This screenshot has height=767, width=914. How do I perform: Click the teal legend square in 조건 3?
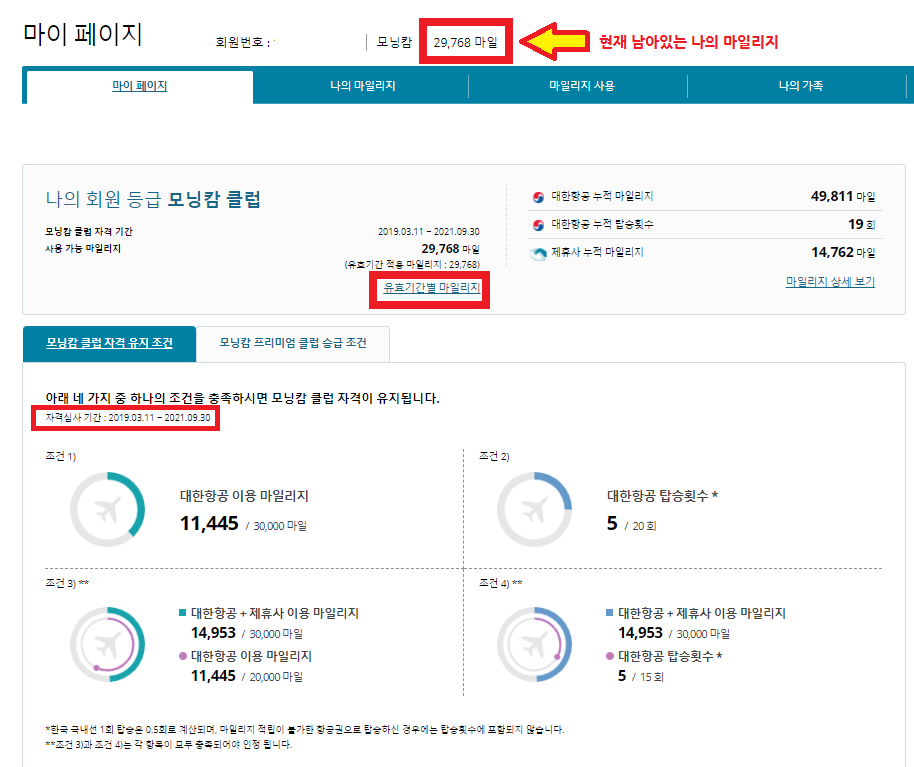pos(182,613)
